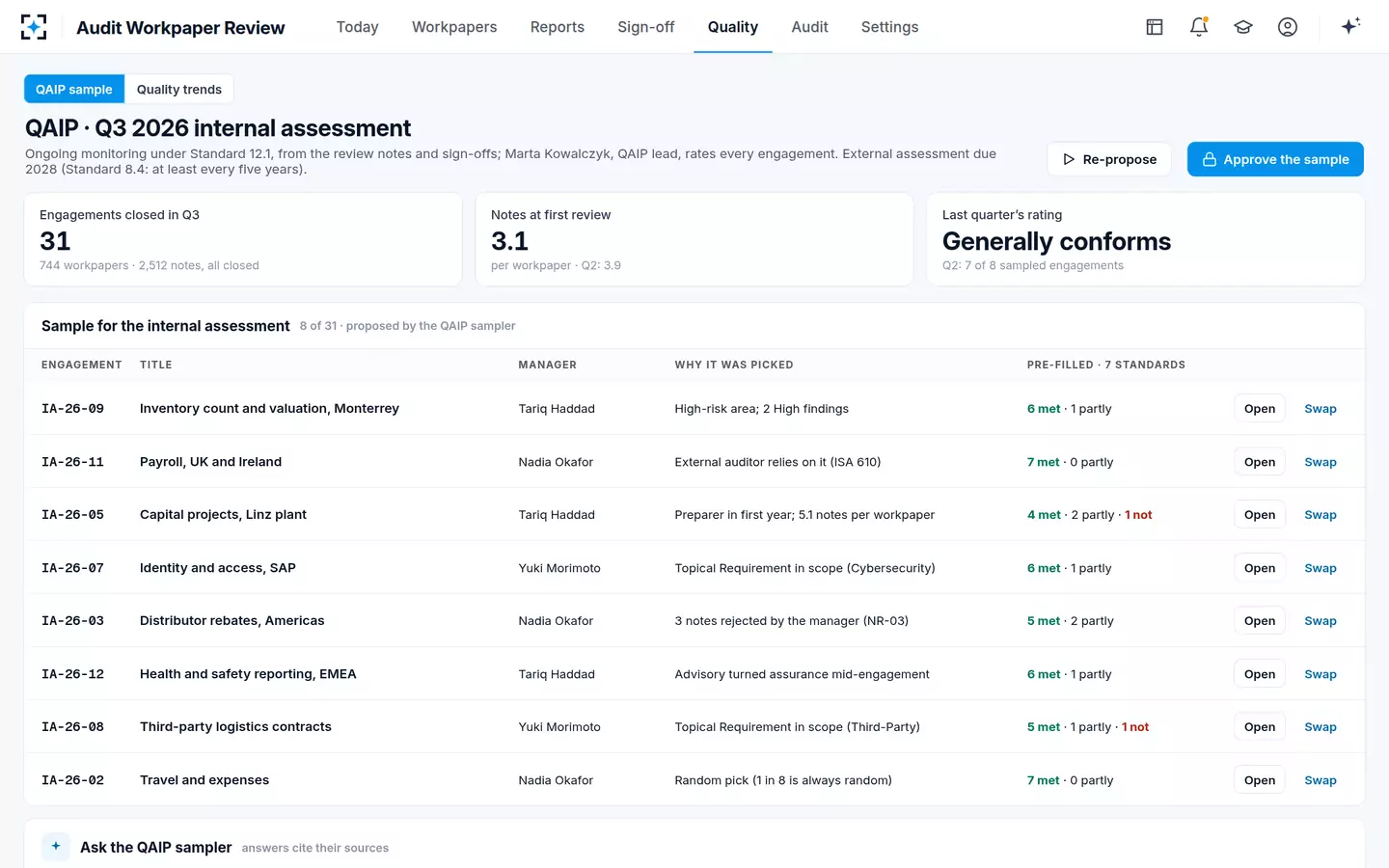Screen dimensions: 1389x868
Task: Swap the Third-party logistics contracts row
Action: (1321, 727)
